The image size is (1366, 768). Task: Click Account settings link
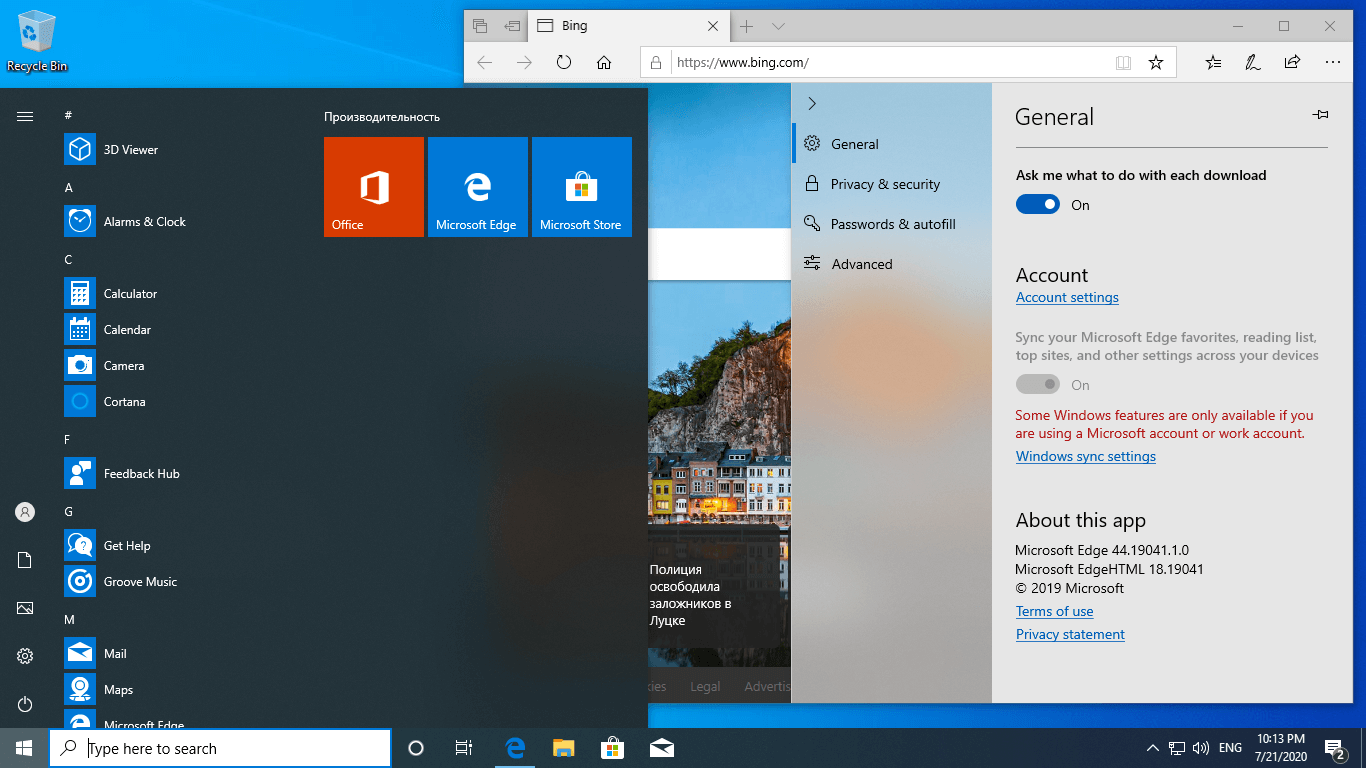1067,298
